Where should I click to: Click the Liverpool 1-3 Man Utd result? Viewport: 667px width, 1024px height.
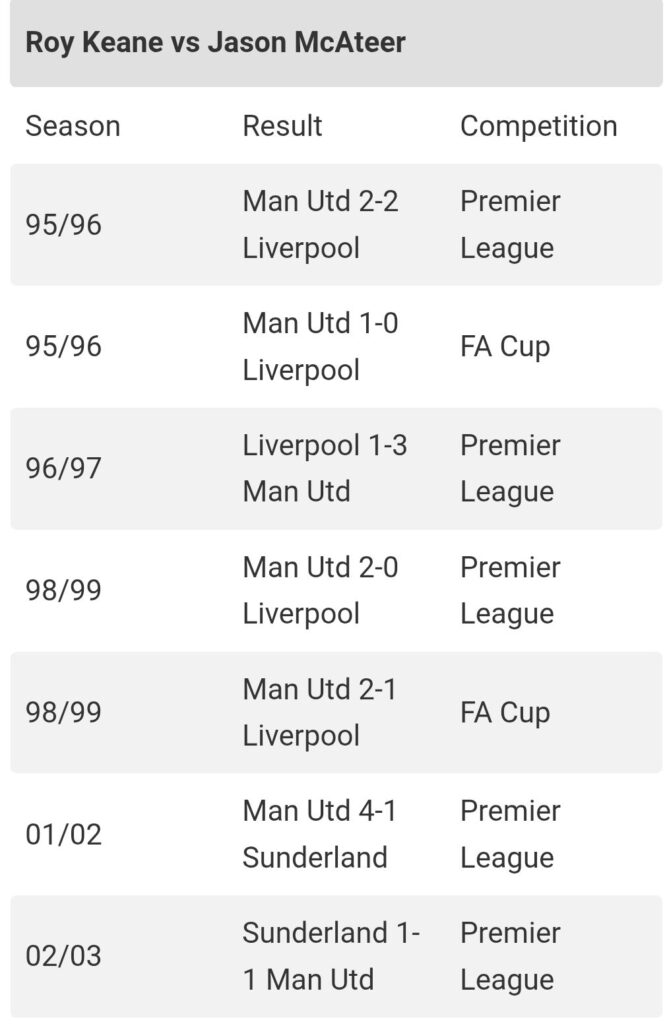click(x=324, y=468)
